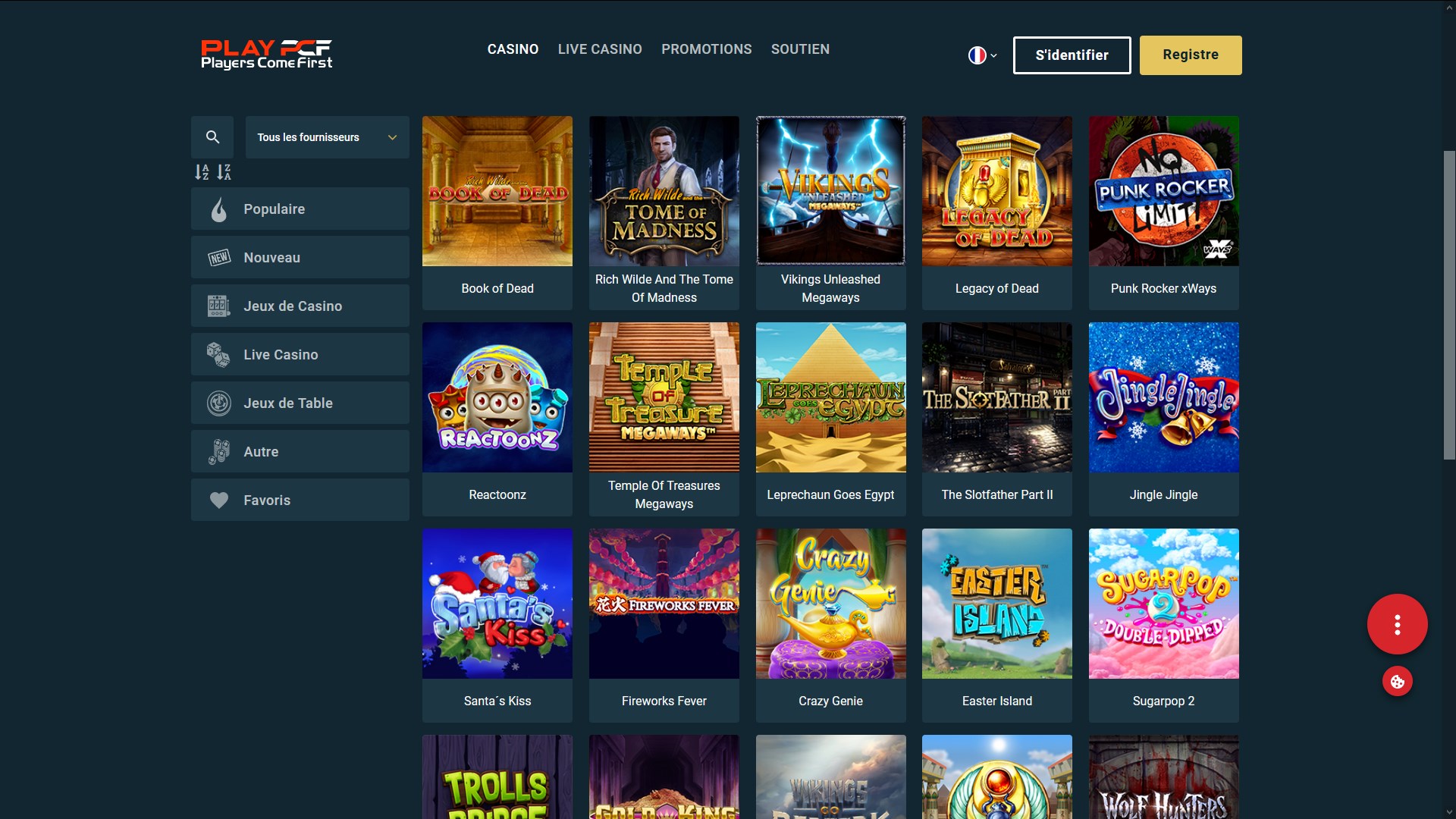Open the Reactoonz game thumbnail
This screenshot has width=1456, height=819.
(x=497, y=397)
